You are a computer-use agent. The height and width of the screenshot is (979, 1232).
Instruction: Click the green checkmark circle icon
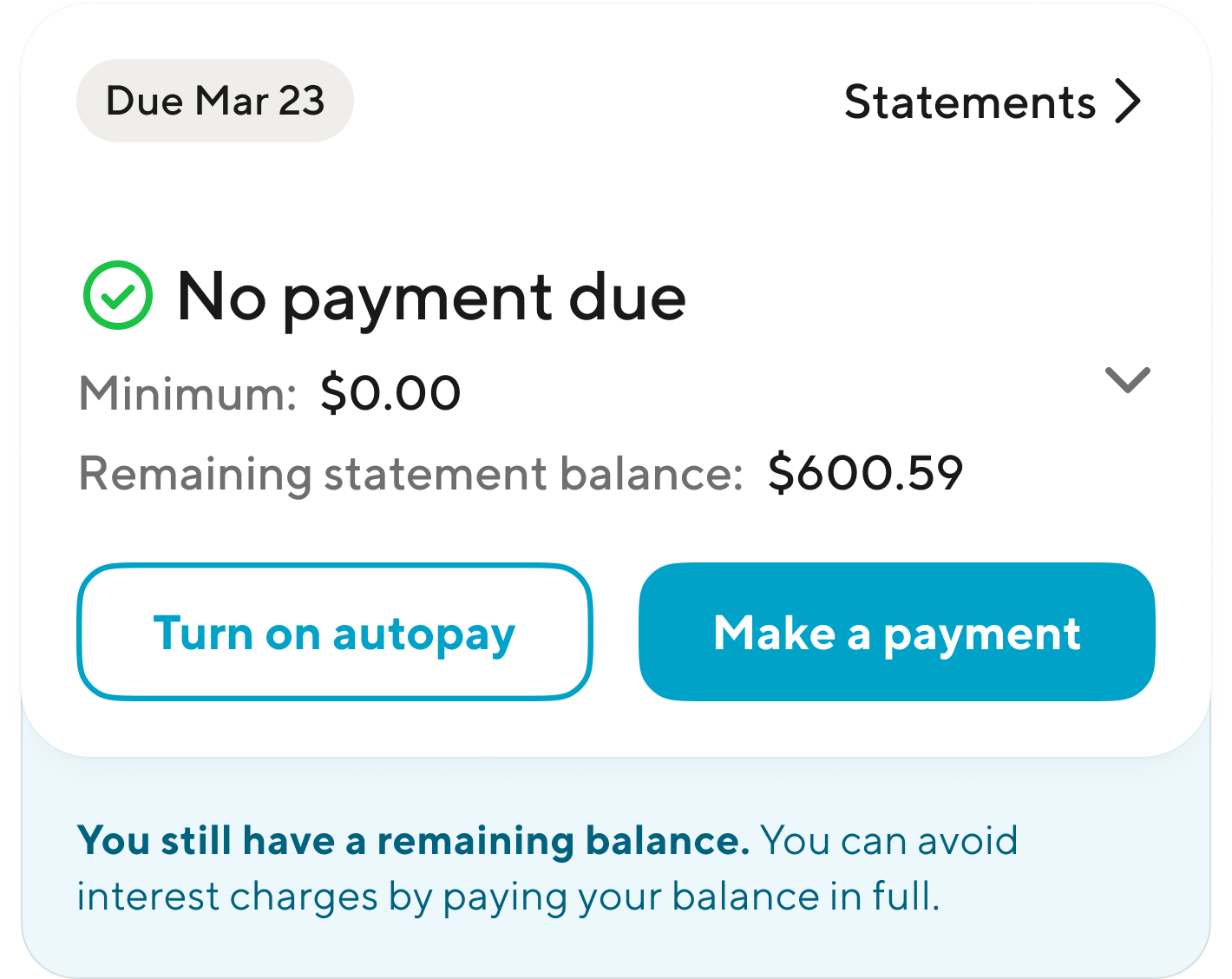[x=118, y=295]
